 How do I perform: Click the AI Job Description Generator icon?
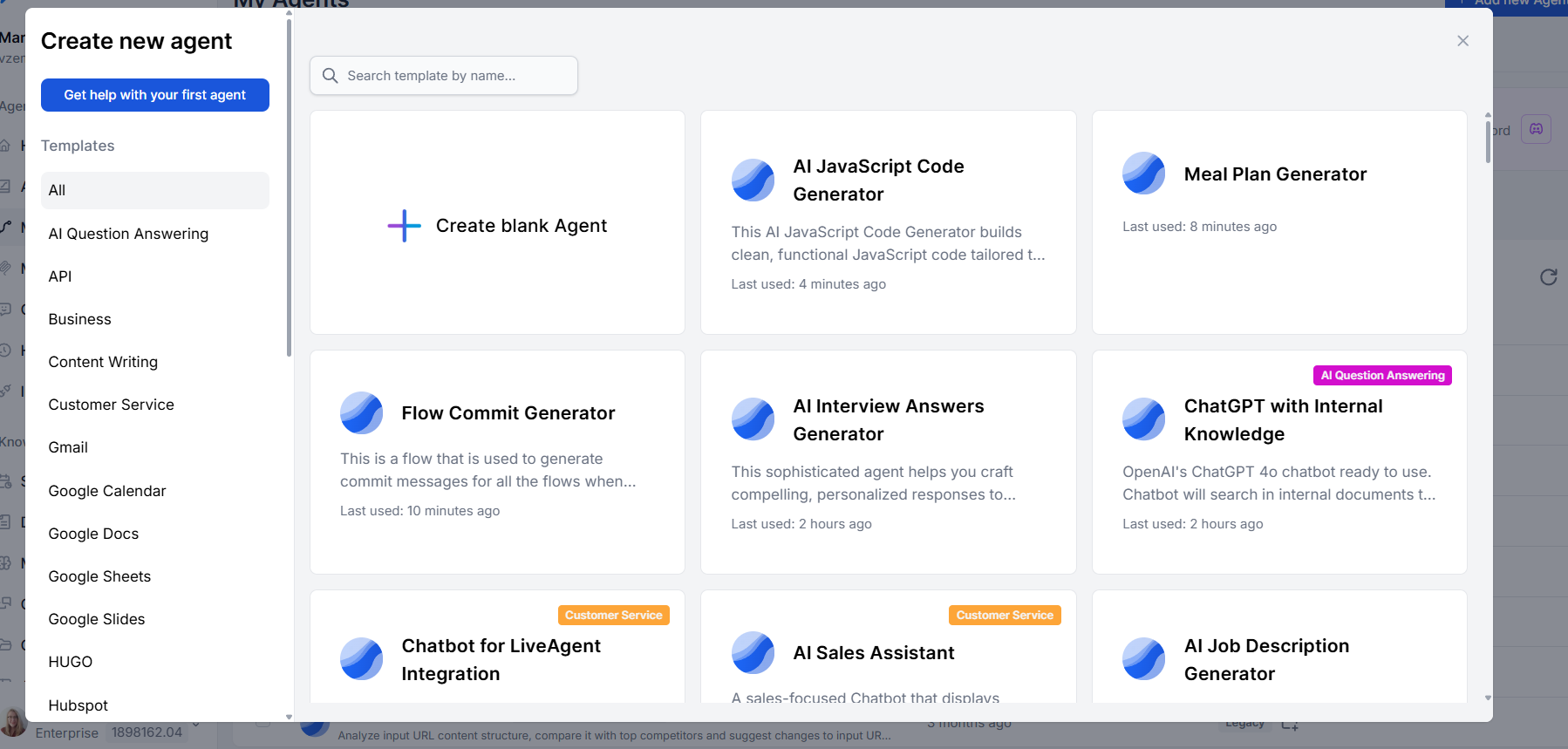(x=1143, y=659)
